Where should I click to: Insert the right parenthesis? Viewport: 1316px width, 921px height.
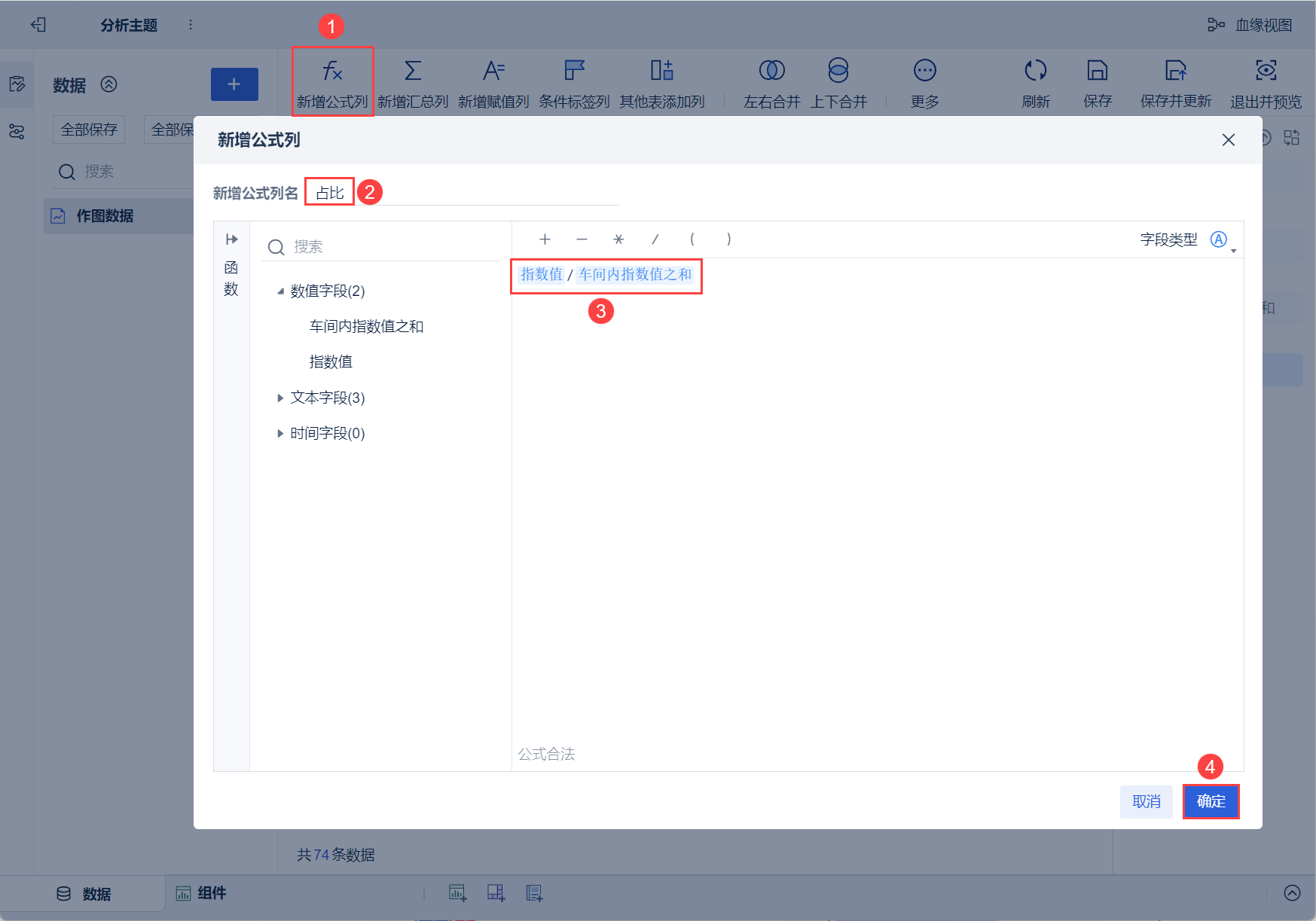coord(728,239)
